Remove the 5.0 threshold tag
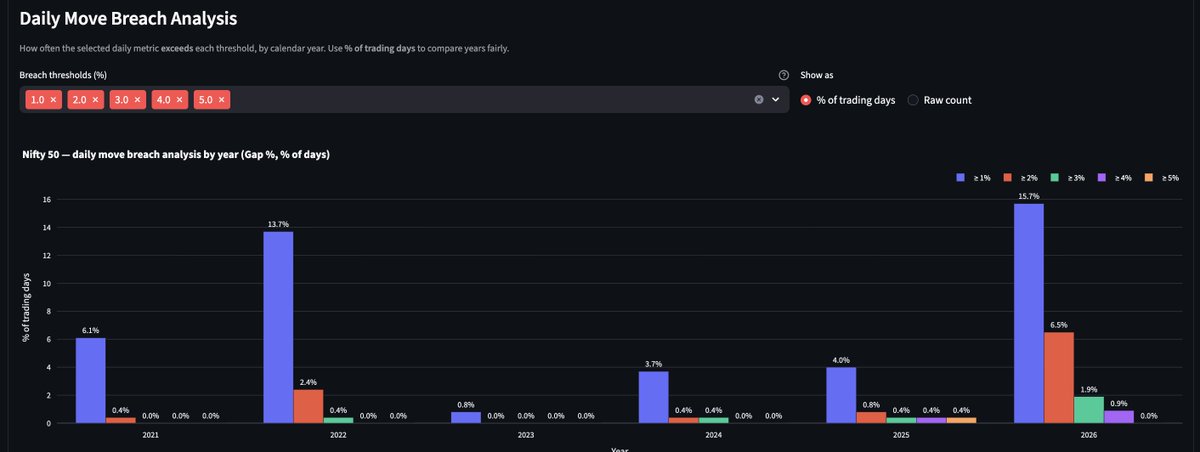This screenshot has height=452, width=1200. (x=222, y=100)
